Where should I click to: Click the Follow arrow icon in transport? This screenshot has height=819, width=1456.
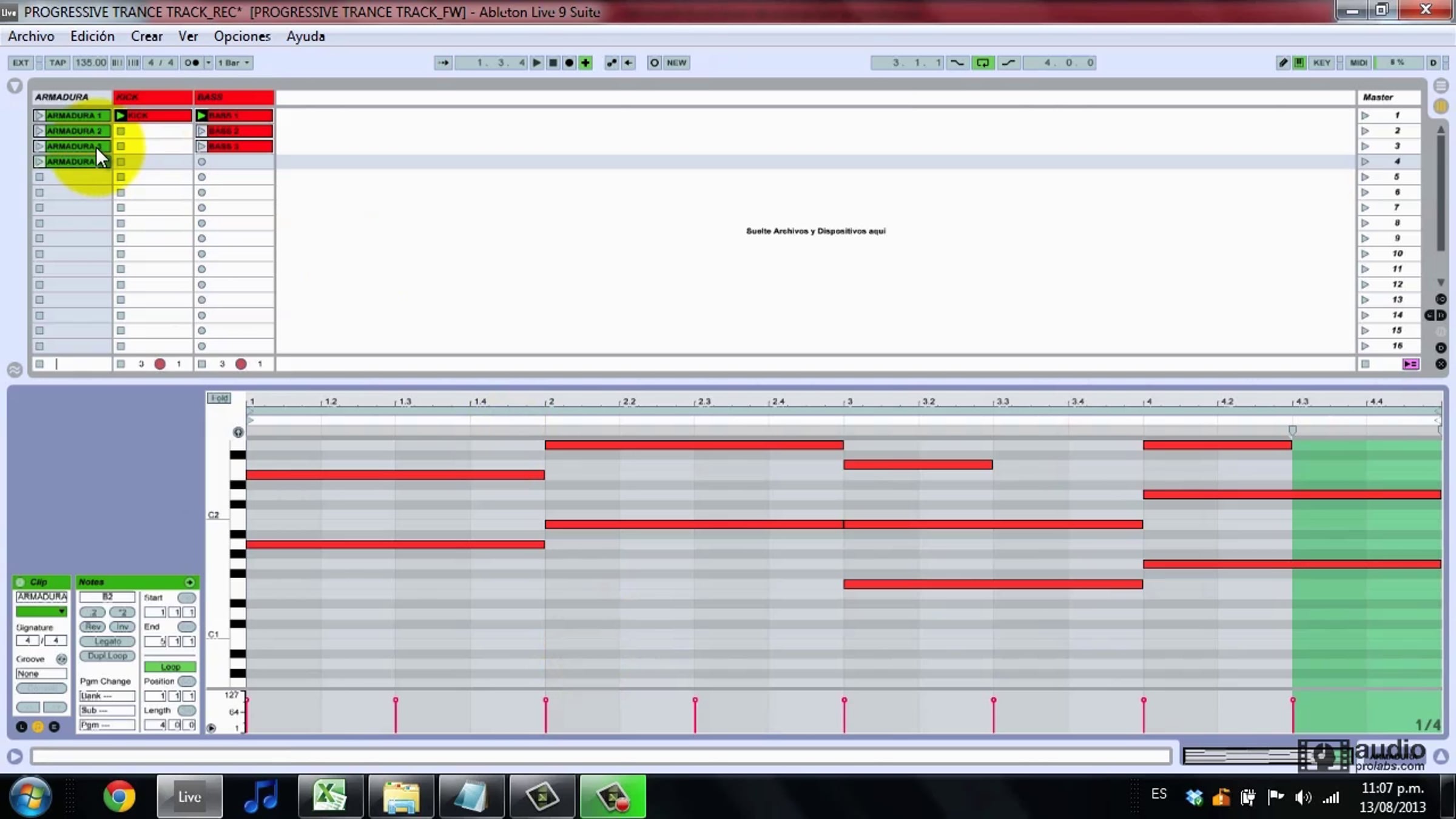(x=443, y=62)
